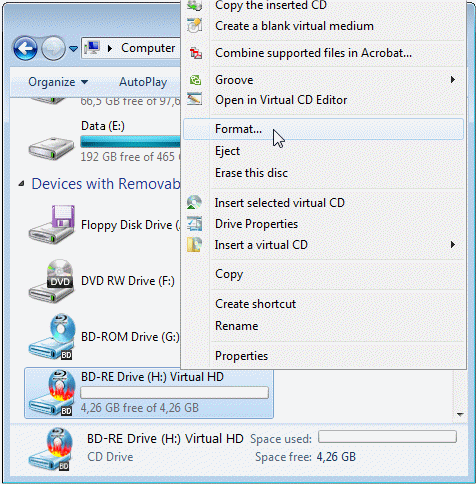
Task: Click BD-RE Drive (H:) Virtual HD list label
Action: point(152,377)
